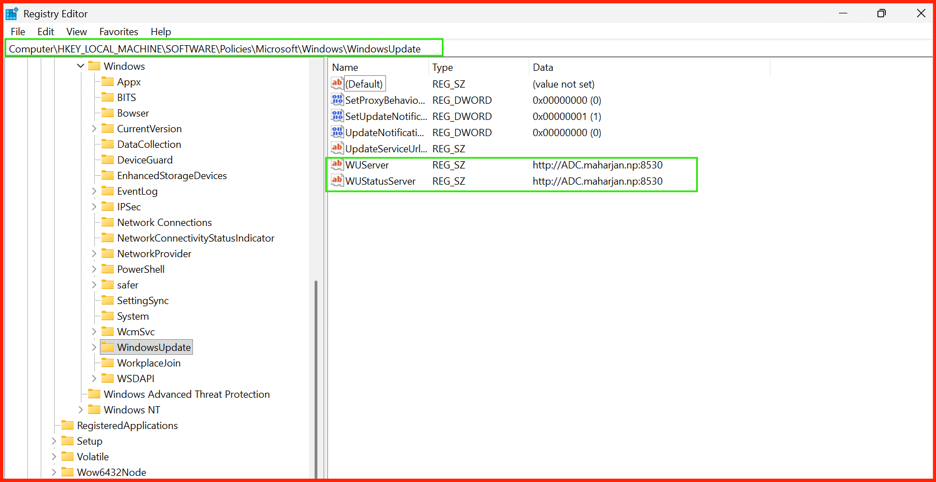The width and height of the screenshot is (936, 482).
Task: Open the Favorites menu
Action: point(119,32)
